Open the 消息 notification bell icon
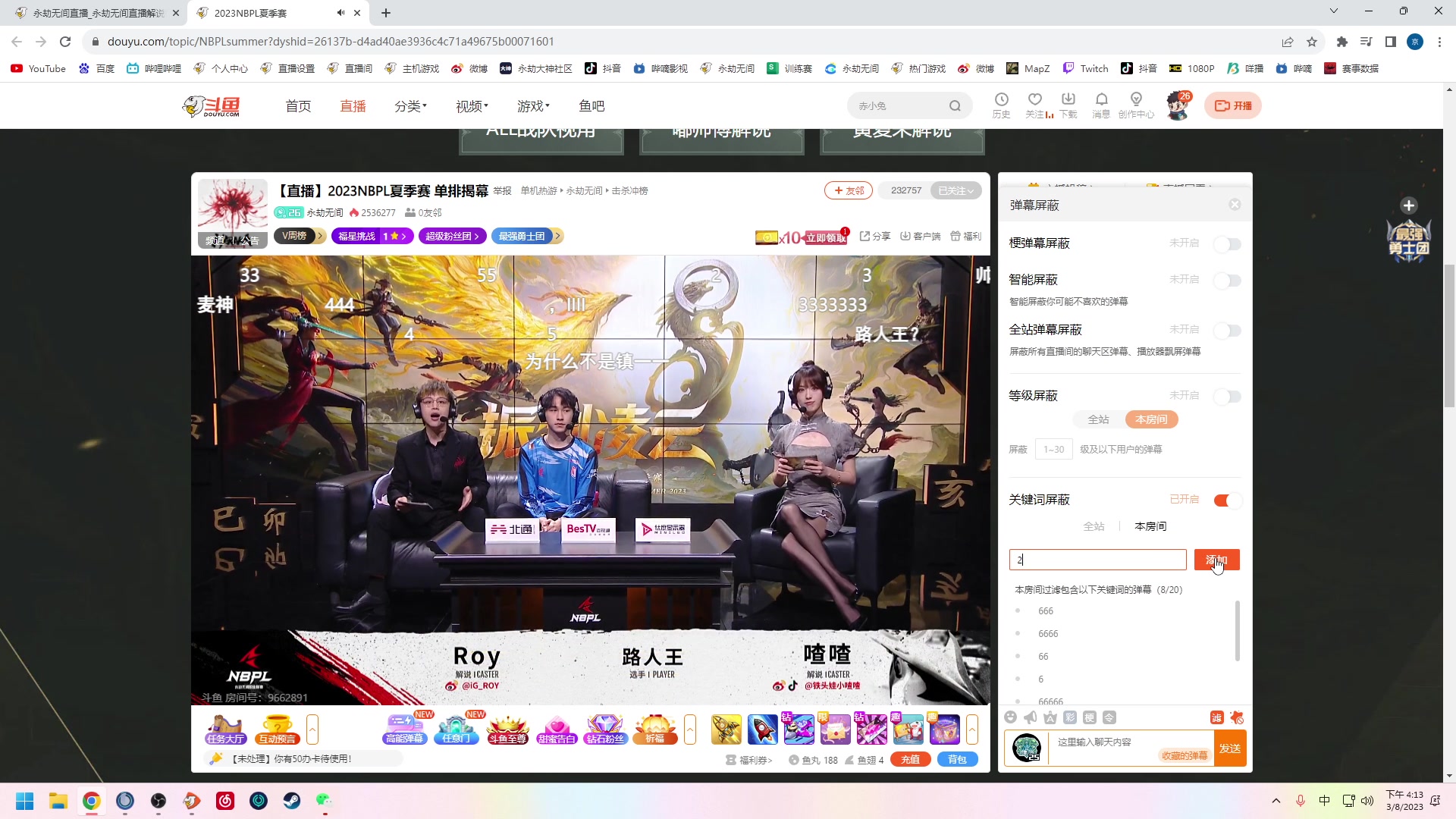1456x819 pixels. tap(1102, 104)
